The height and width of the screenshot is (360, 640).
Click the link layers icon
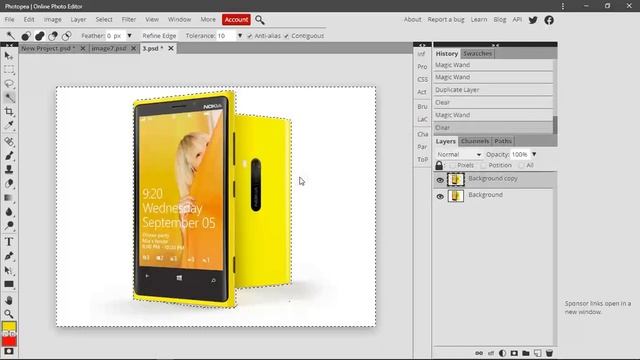point(479,353)
